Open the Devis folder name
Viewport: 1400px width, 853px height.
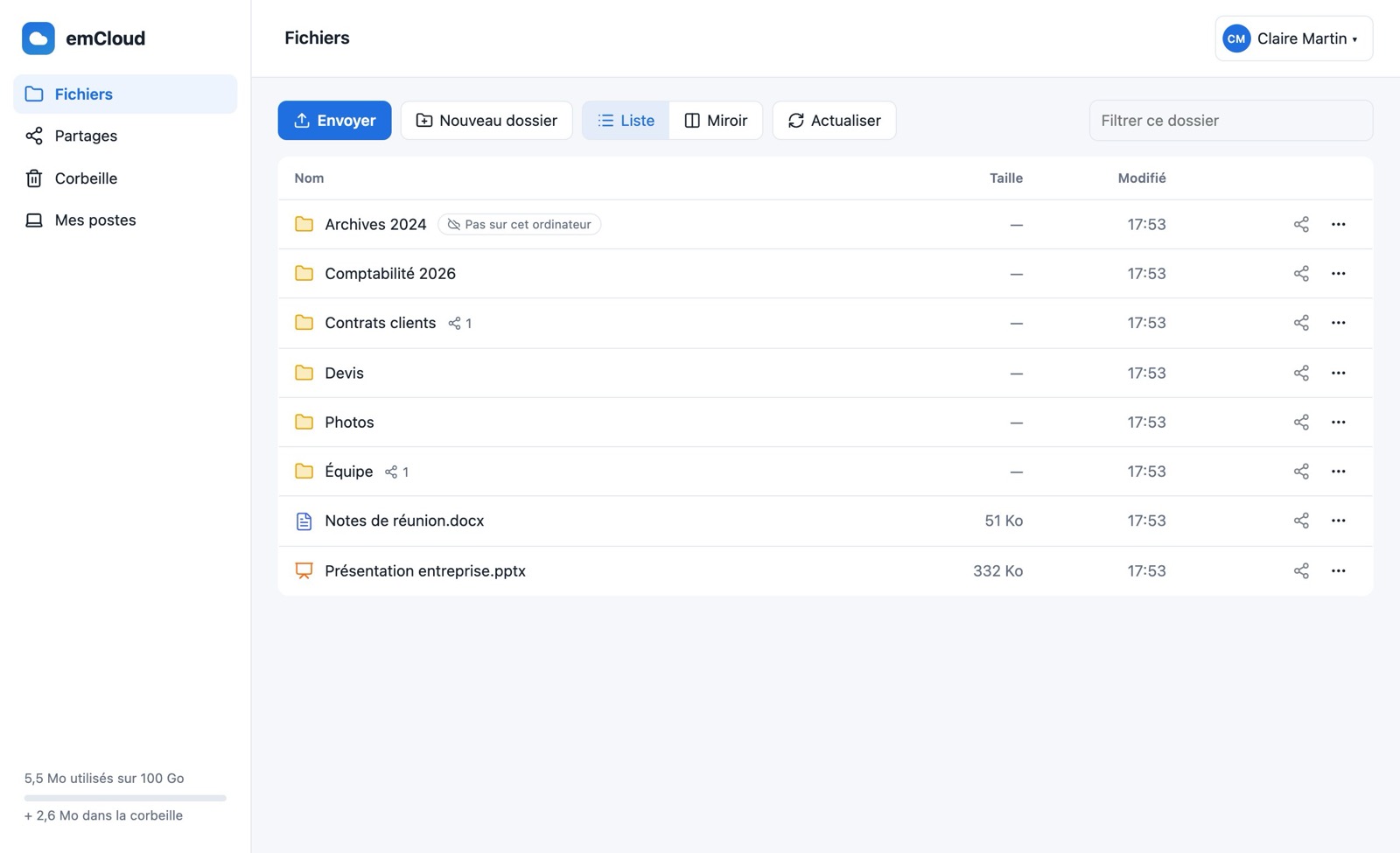point(344,373)
